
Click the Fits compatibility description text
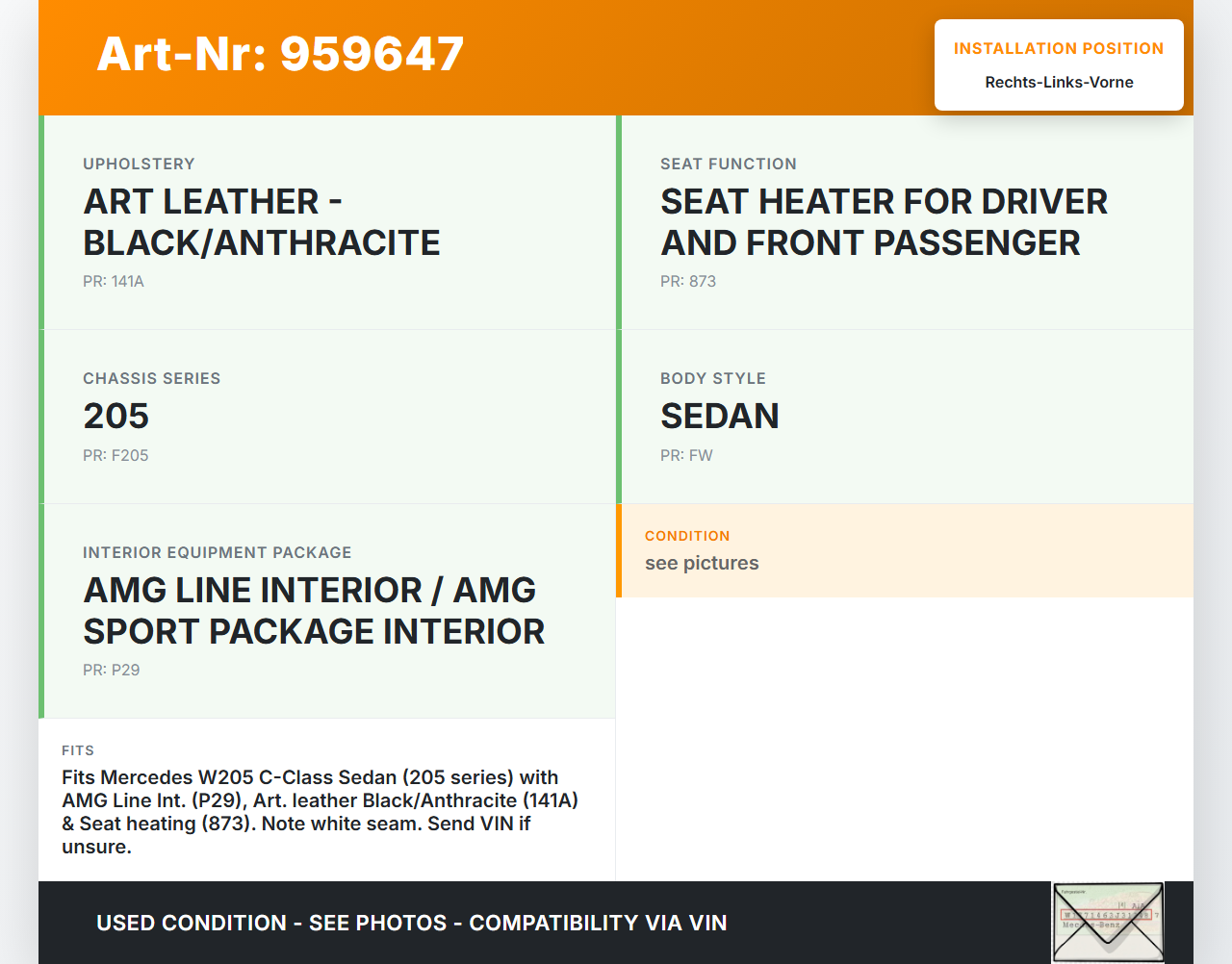click(320, 812)
